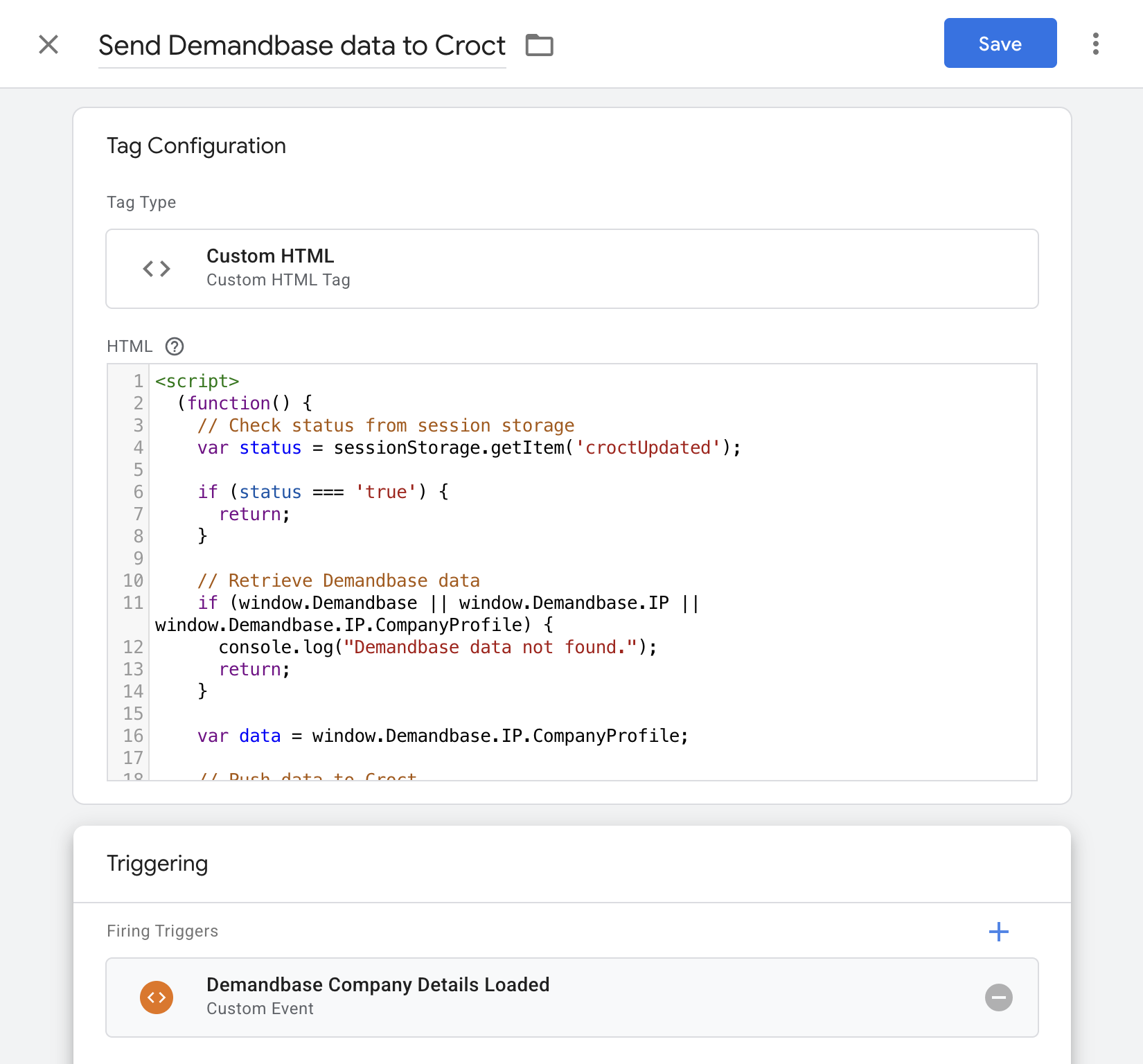Click the 'Triggering' section heading
This screenshot has width=1143, height=1064.
pyautogui.click(x=157, y=864)
